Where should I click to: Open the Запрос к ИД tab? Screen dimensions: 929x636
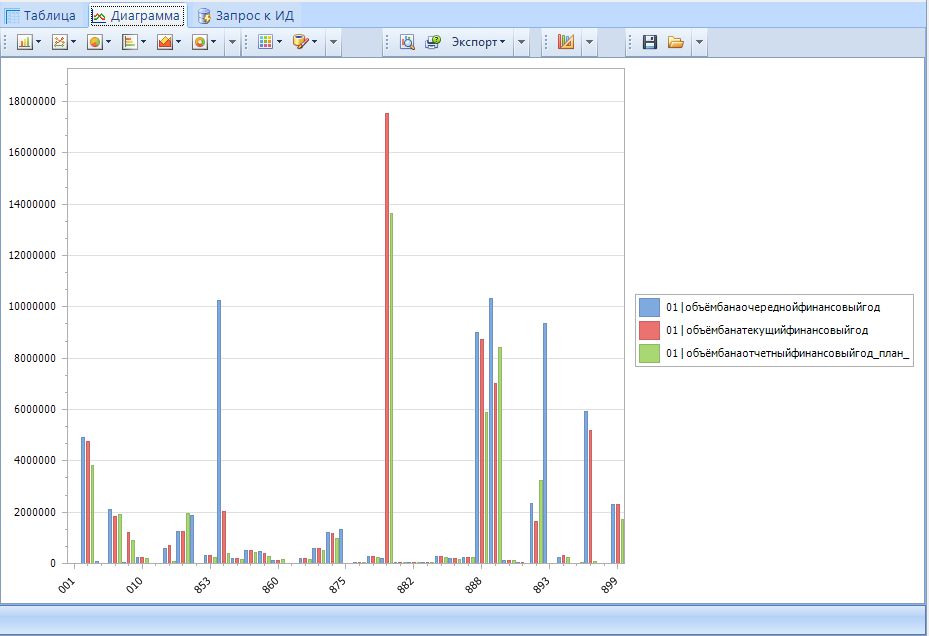coord(246,15)
